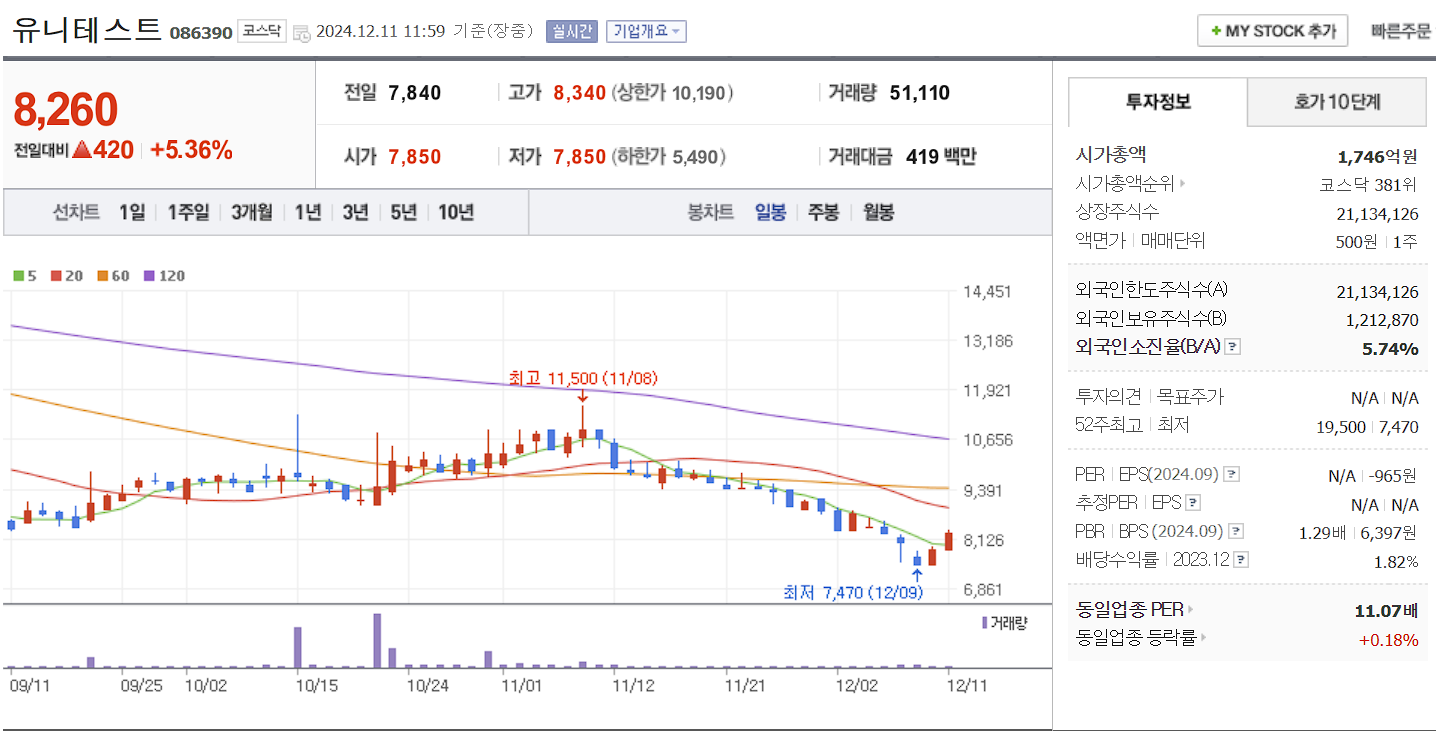Image resolution: width=1436 pixels, height=731 pixels.
Task: Click the 시가 7,850 value
Action: (x=415, y=157)
